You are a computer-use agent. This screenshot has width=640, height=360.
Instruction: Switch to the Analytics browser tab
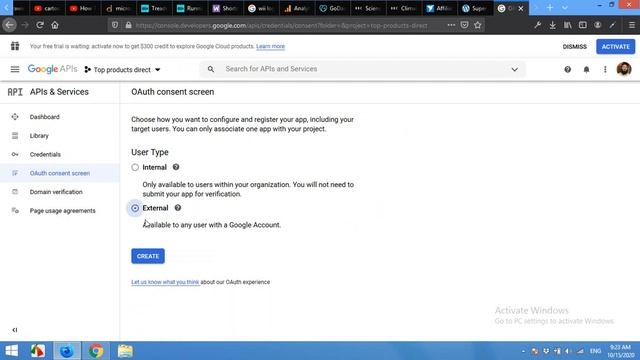point(296,8)
